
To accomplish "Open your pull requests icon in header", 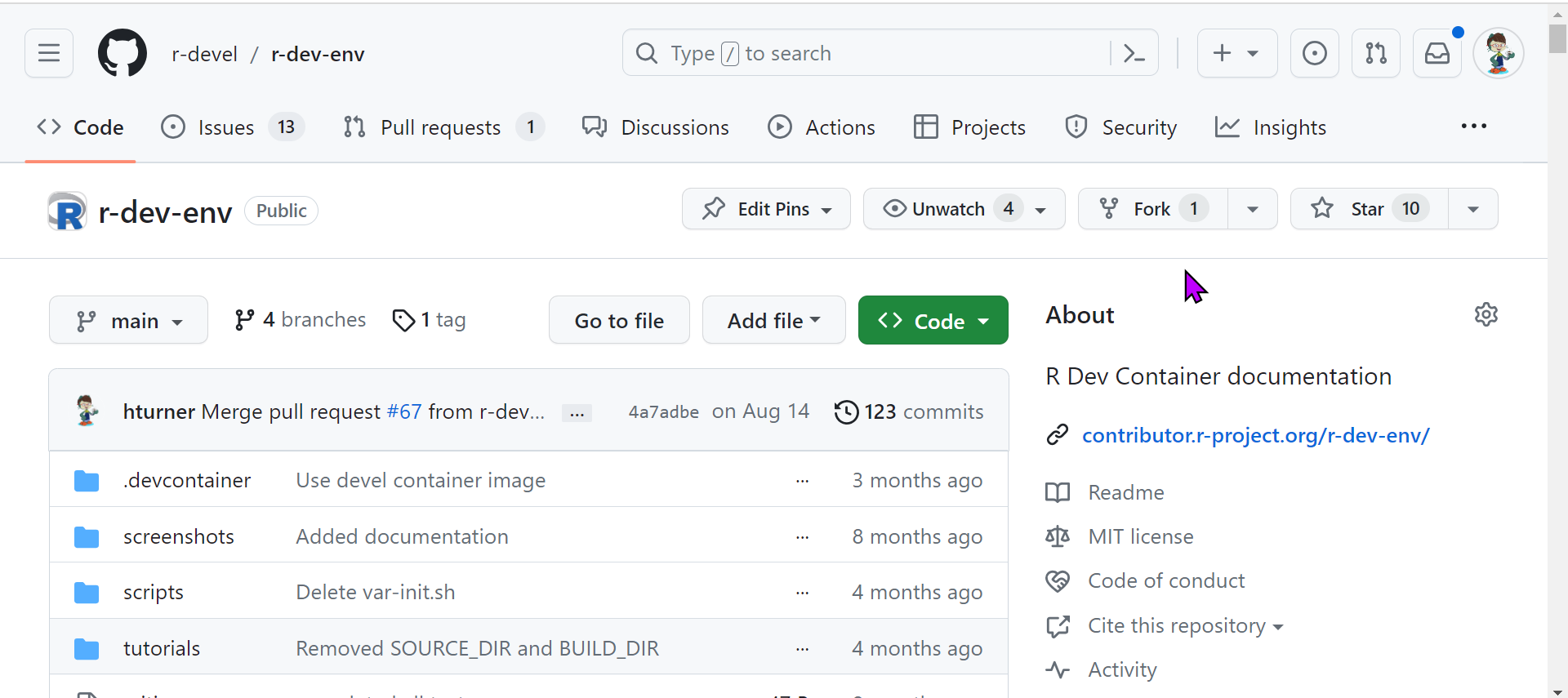I will pos(1376,53).
